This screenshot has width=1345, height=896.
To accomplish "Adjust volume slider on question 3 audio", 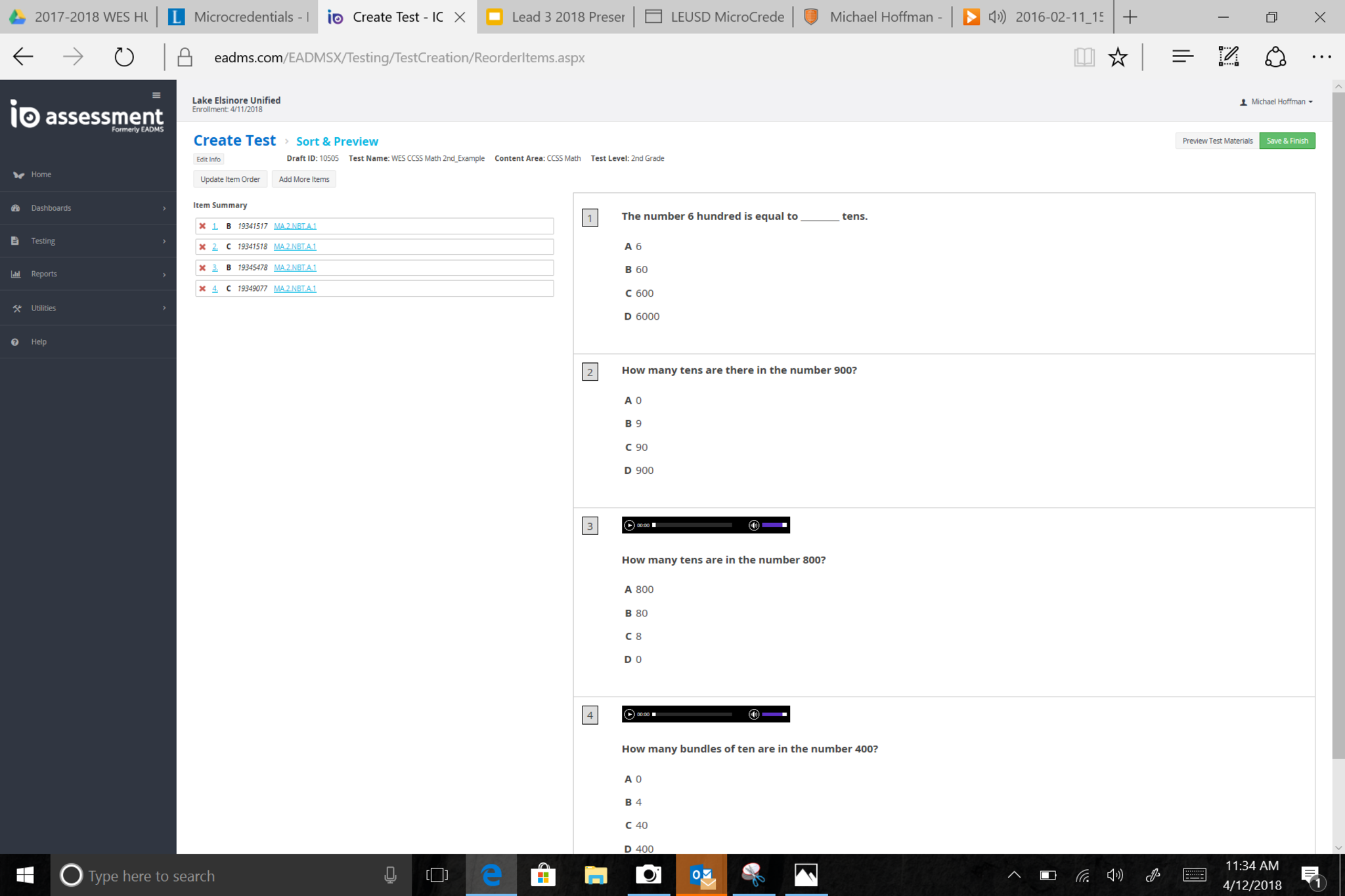I will [x=774, y=525].
